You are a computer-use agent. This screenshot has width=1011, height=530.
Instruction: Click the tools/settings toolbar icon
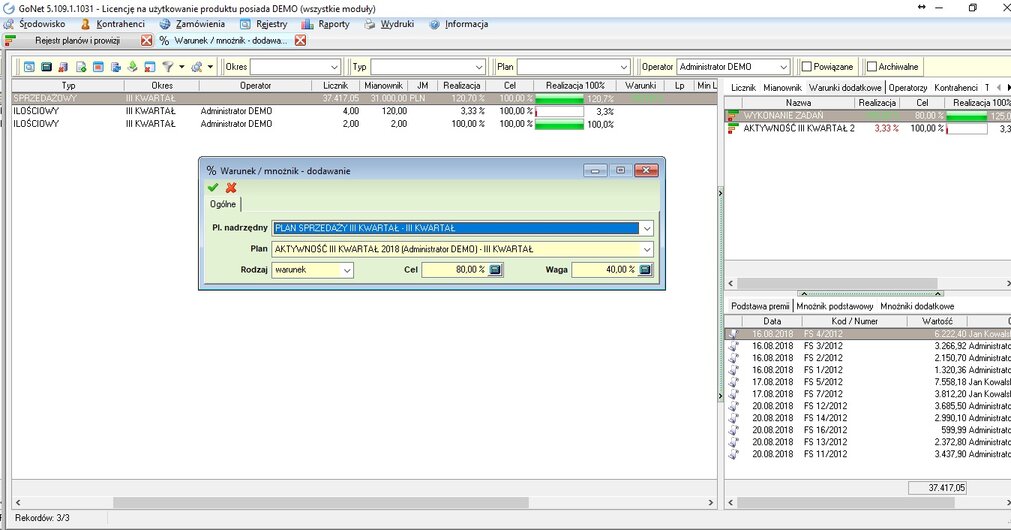[x=197, y=66]
